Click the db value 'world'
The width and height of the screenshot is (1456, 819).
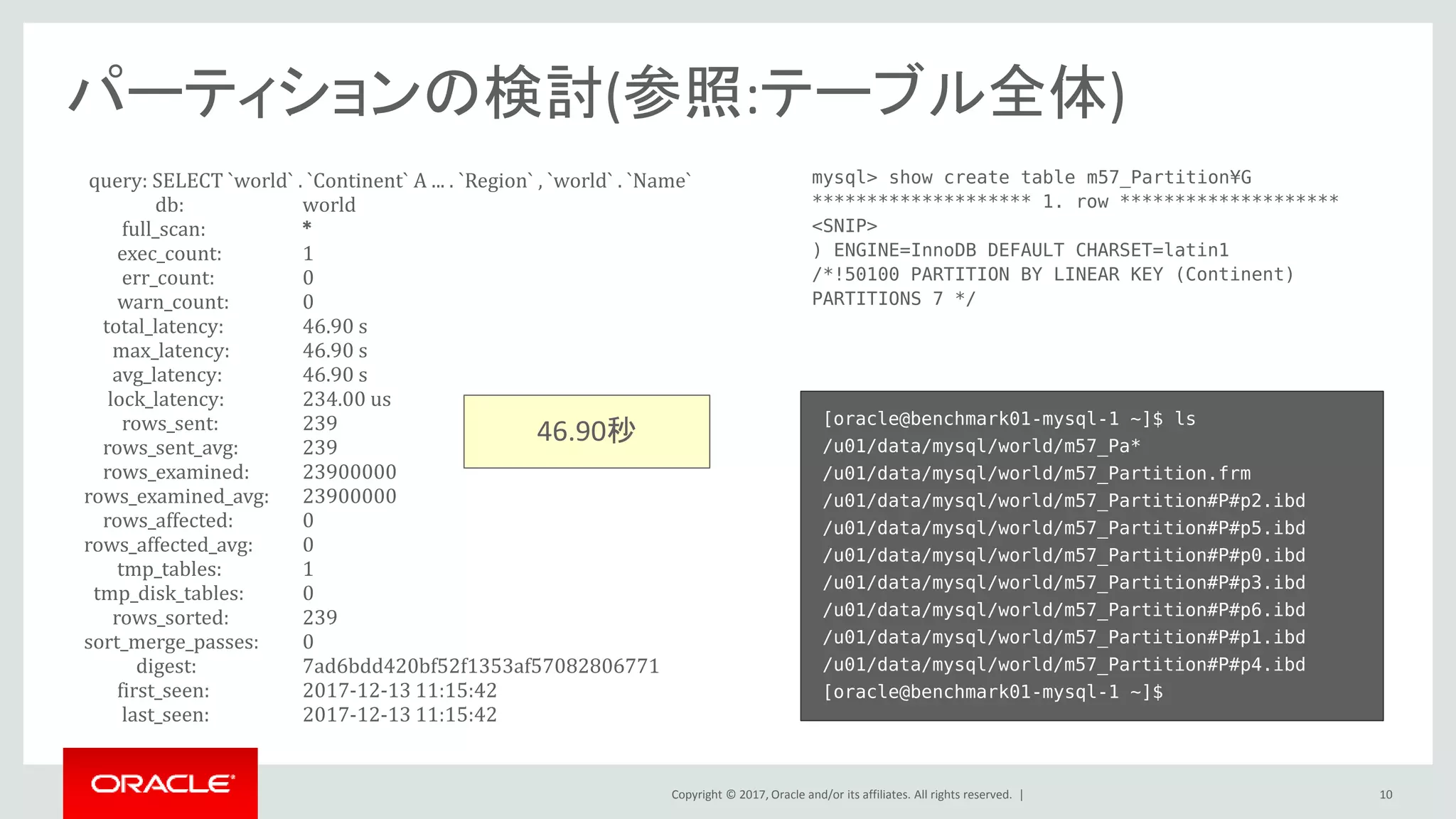[x=329, y=205]
